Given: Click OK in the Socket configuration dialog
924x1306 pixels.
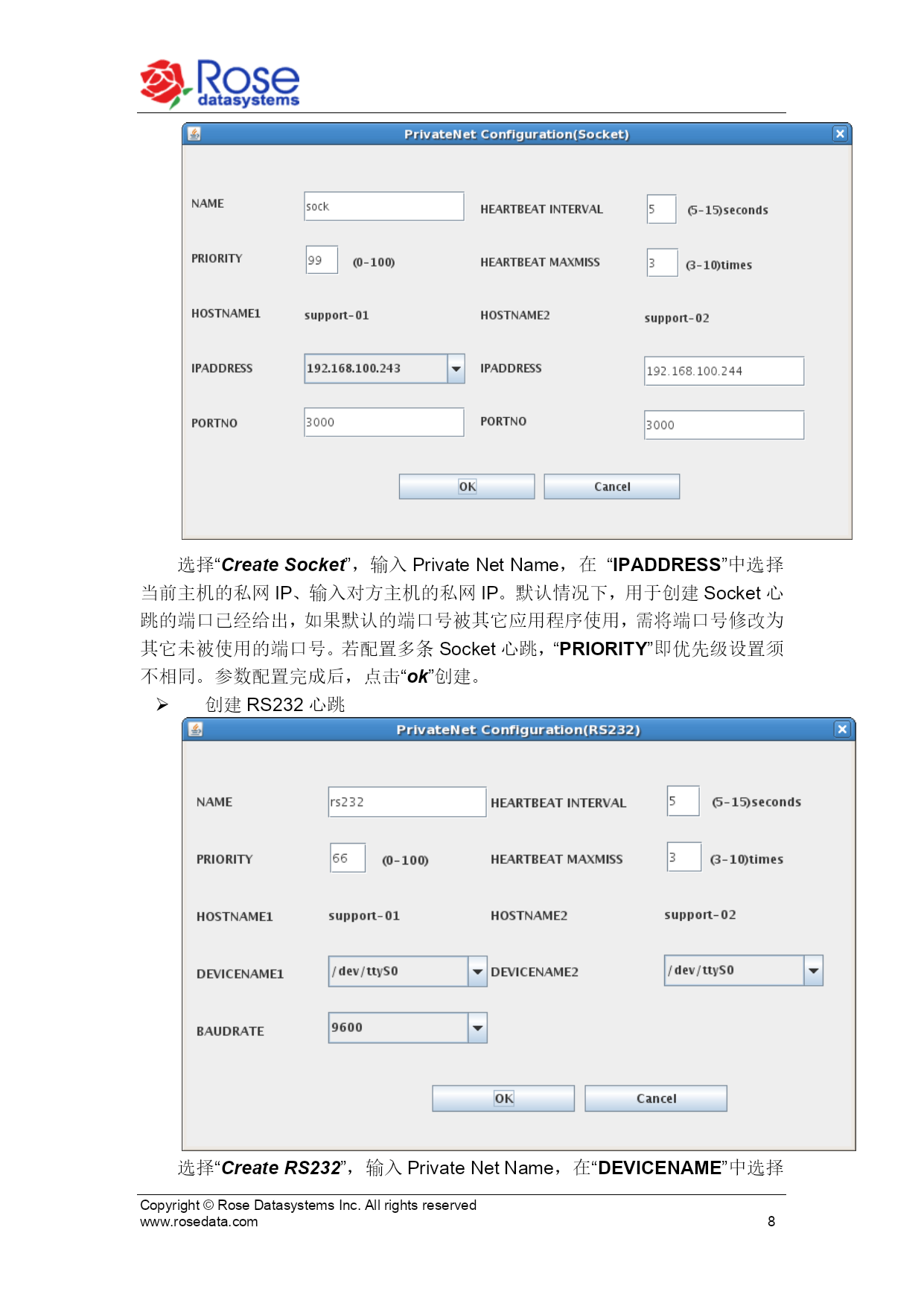Looking at the screenshot, I should point(467,486).
